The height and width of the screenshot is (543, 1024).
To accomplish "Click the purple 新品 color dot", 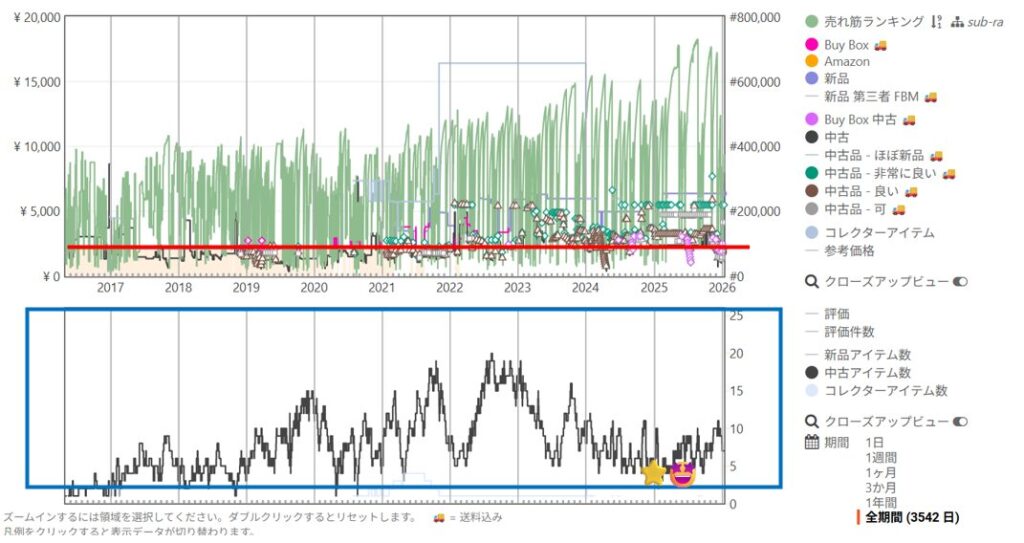I will (x=812, y=78).
